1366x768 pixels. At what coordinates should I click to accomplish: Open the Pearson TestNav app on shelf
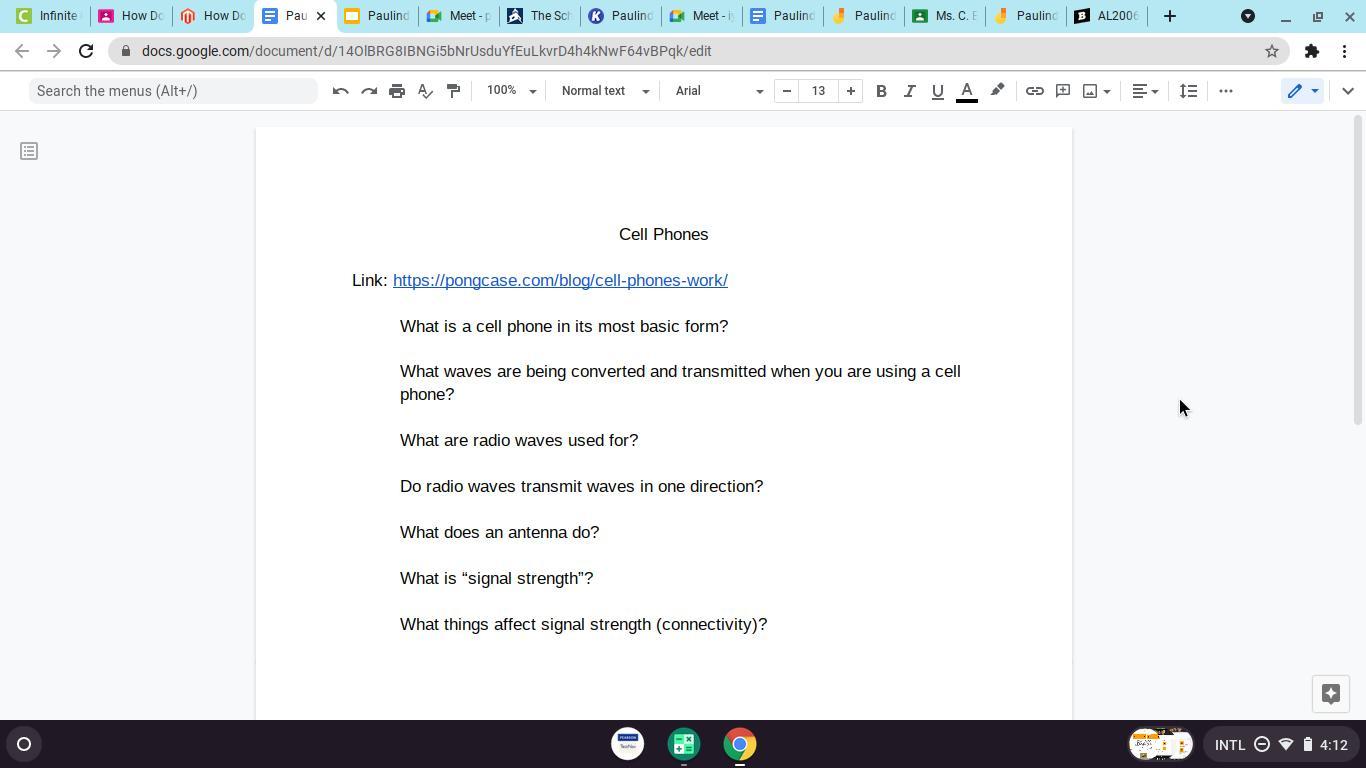(x=628, y=744)
